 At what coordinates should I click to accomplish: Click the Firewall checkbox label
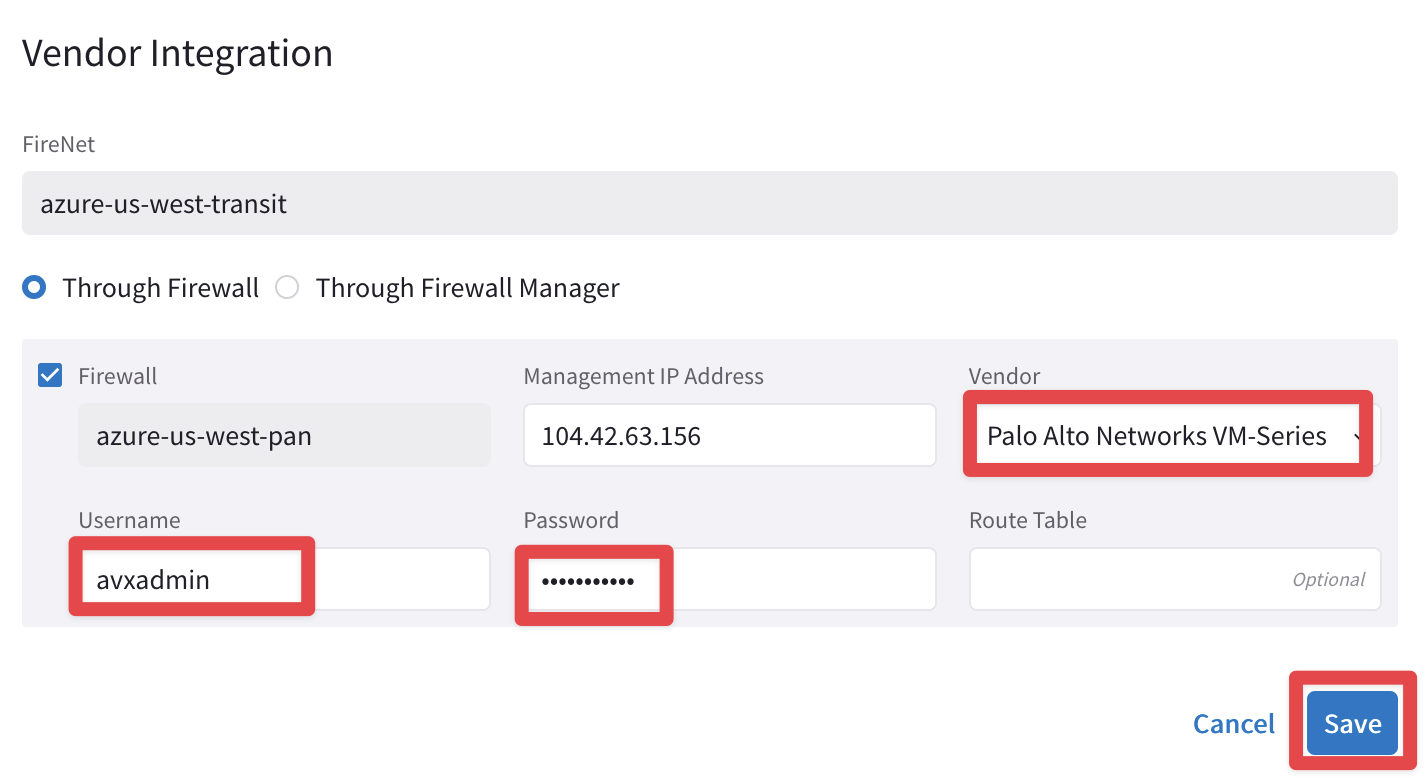(117, 376)
